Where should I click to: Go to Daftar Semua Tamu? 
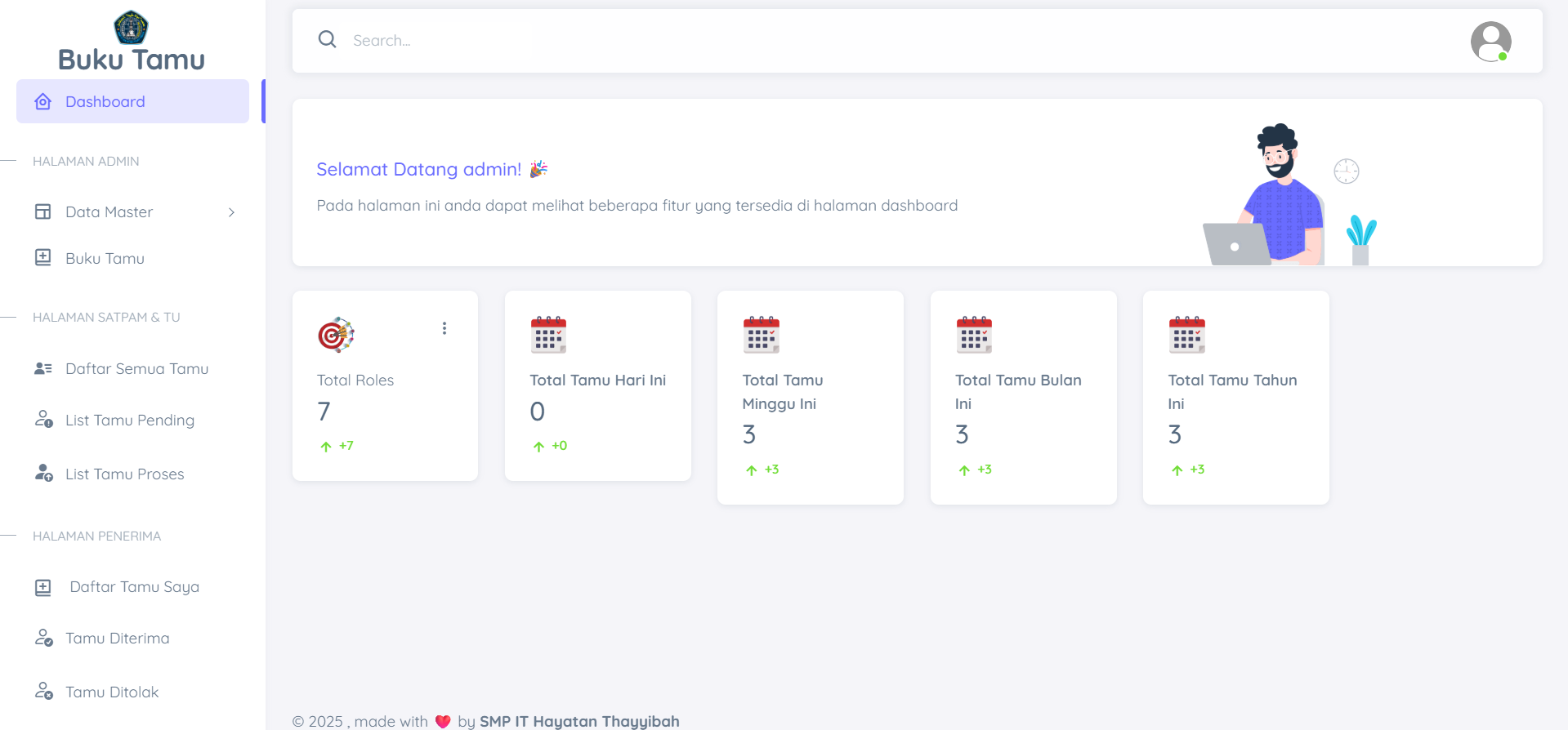pyautogui.click(x=136, y=369)
